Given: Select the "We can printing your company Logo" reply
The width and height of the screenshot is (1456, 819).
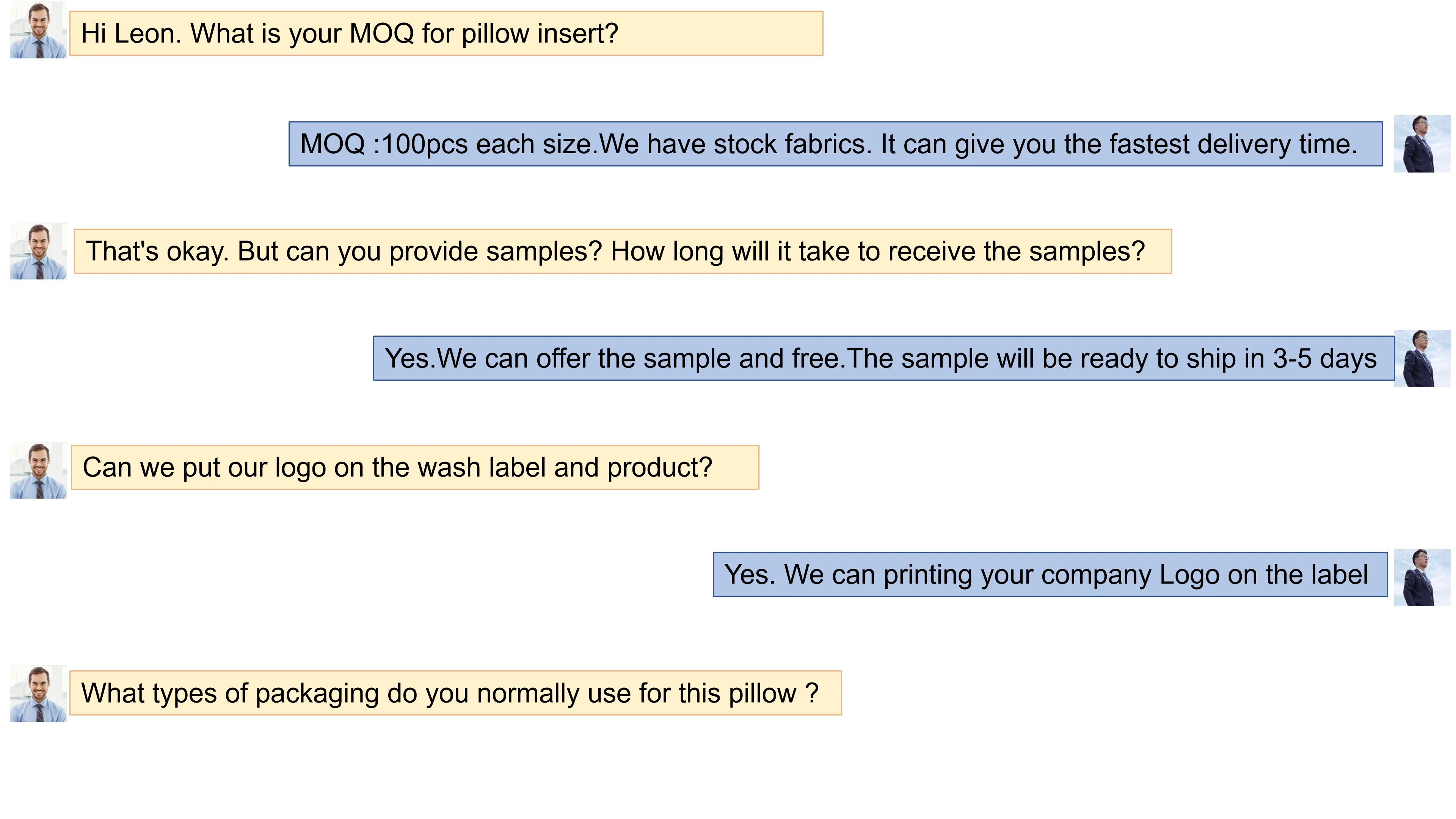Looking at the screenshot, I should click(1050, 574).
